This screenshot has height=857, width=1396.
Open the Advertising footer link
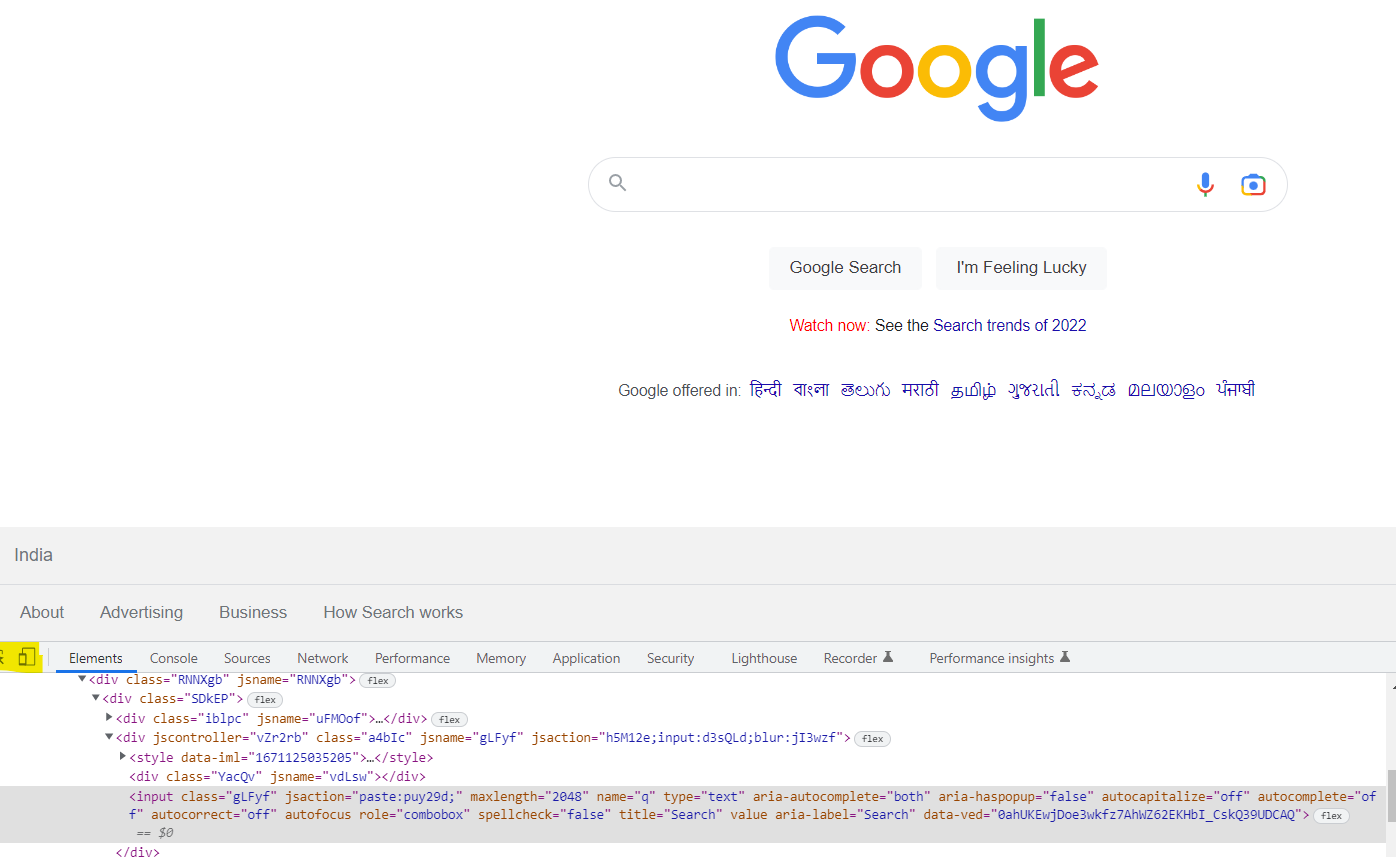141,612
